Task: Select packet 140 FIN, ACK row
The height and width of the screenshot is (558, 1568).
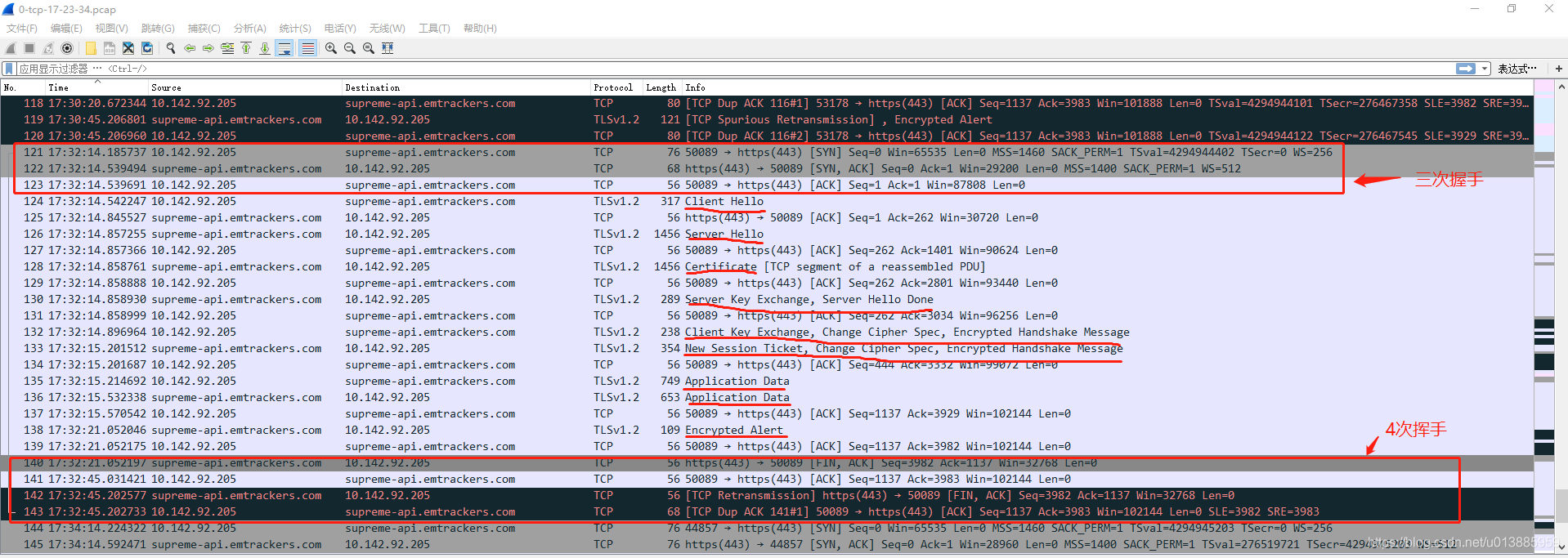Action: (767, 462)
